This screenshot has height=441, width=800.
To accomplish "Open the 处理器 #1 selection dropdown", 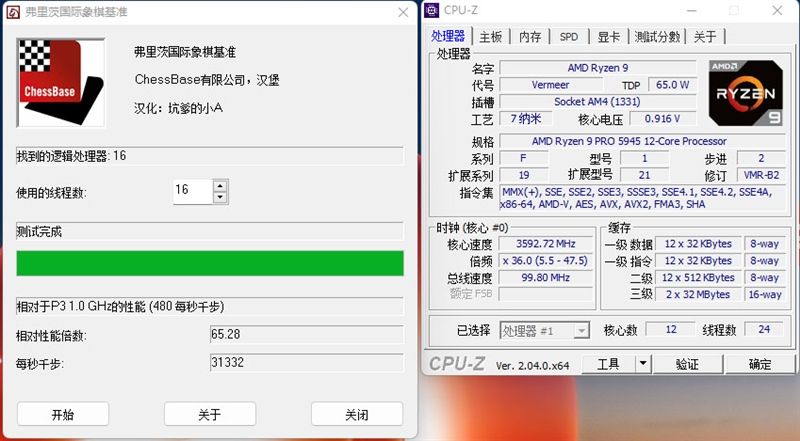I will coord(544,331).
